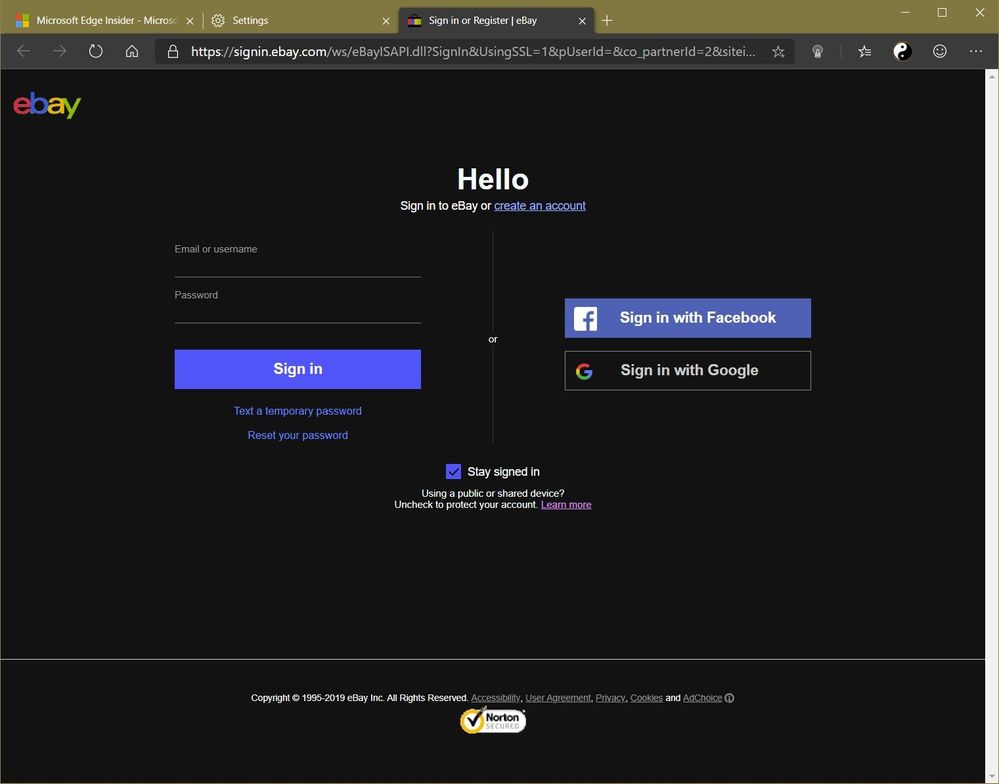The width and height of the screenshot is (999, 784).
Task: Send feedback with the smiley icon
Action: [x=940, y=52]
